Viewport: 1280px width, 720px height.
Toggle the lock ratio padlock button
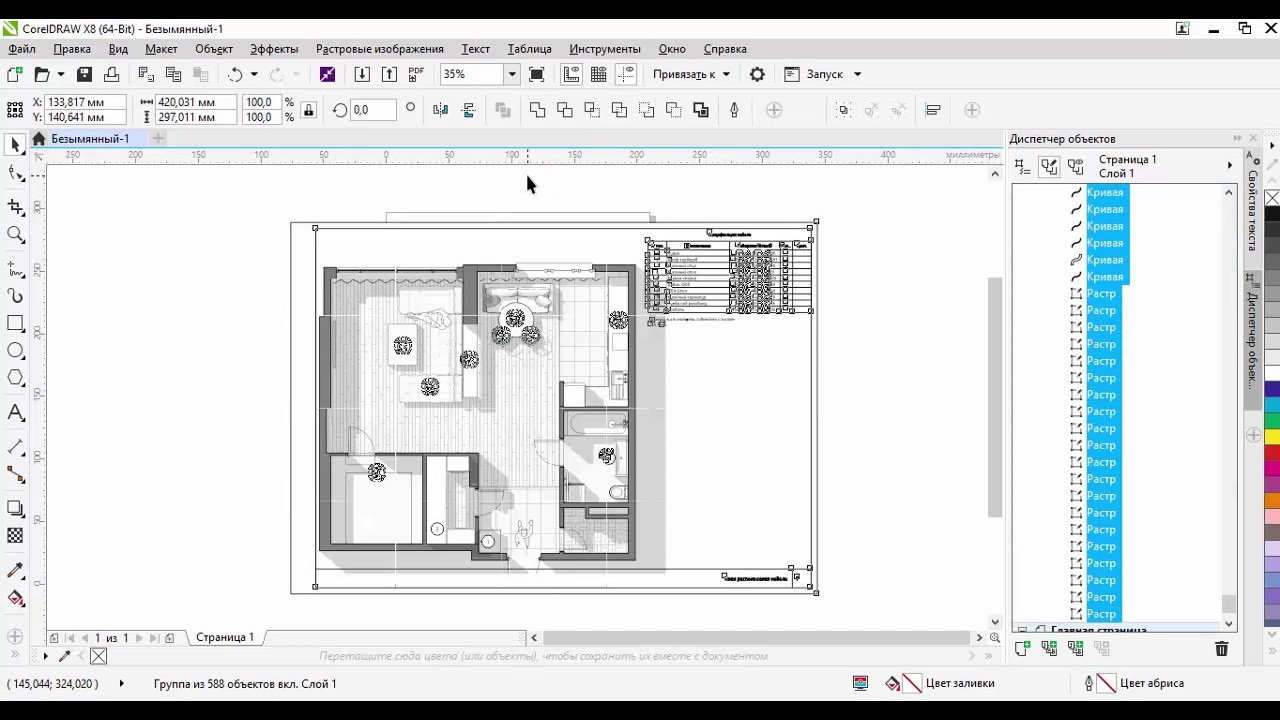(308, 110)
